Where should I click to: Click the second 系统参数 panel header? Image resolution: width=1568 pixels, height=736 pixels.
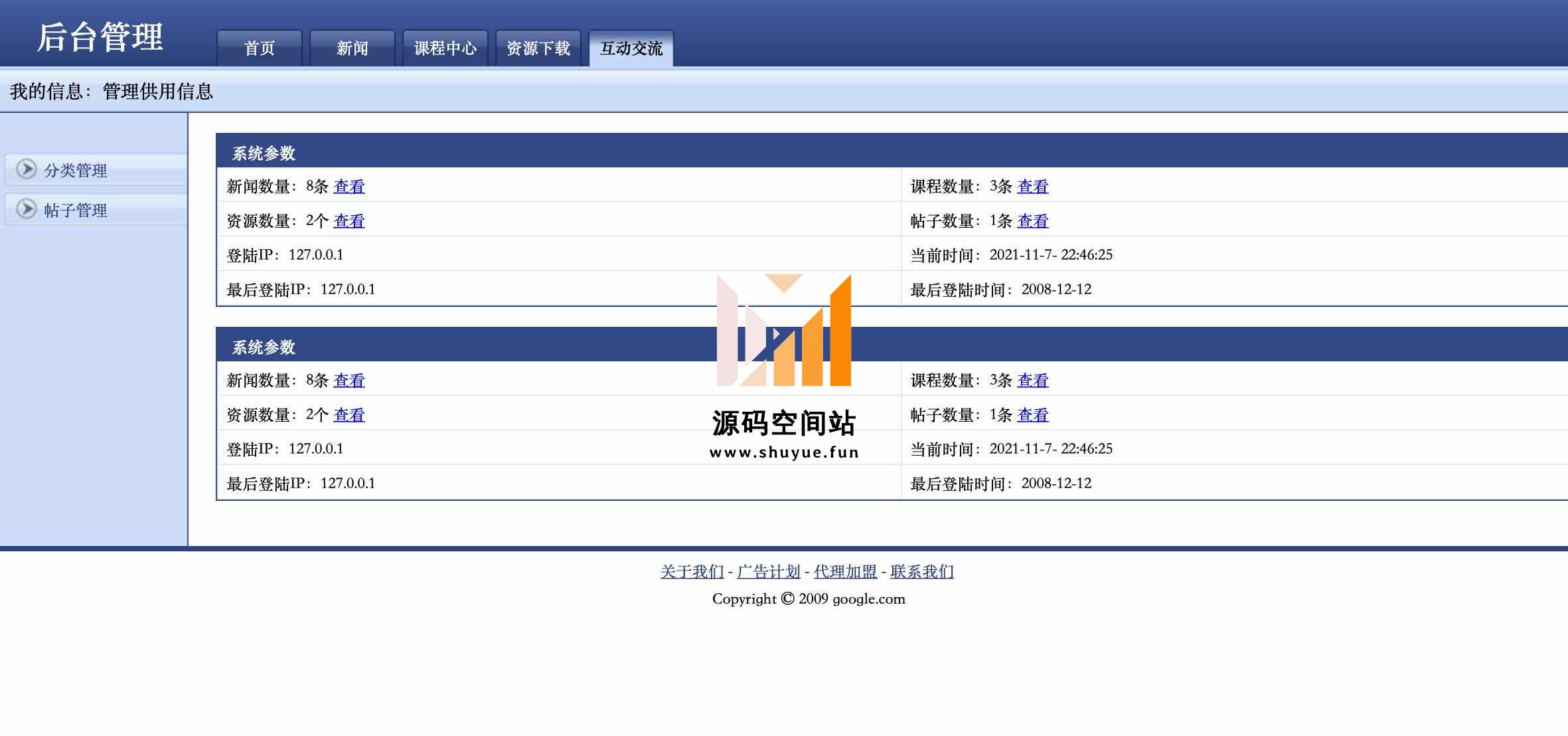point(892,345)
